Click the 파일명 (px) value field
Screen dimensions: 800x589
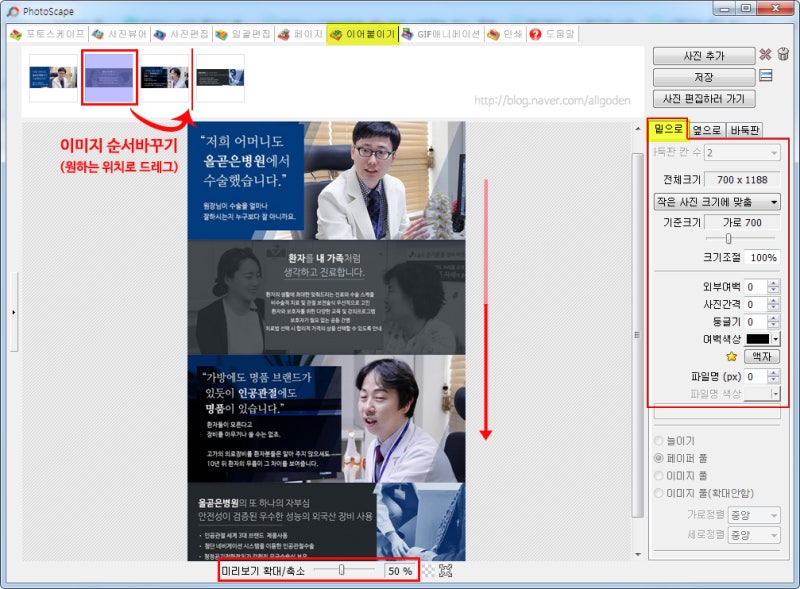pyautogui.click(x=756, y=377)
